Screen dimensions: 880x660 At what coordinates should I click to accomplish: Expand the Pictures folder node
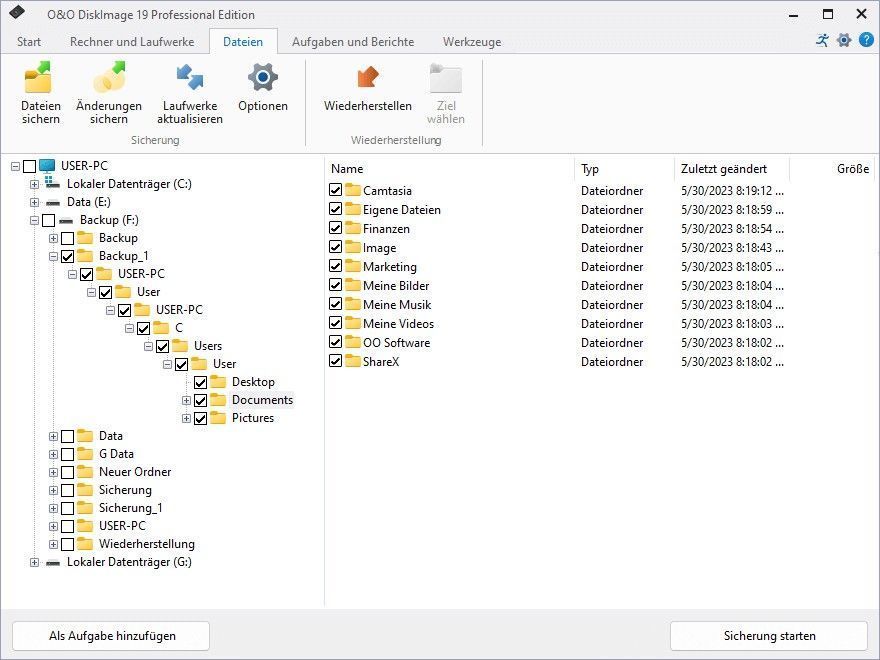pyautogui.click(x=186, y=419)
